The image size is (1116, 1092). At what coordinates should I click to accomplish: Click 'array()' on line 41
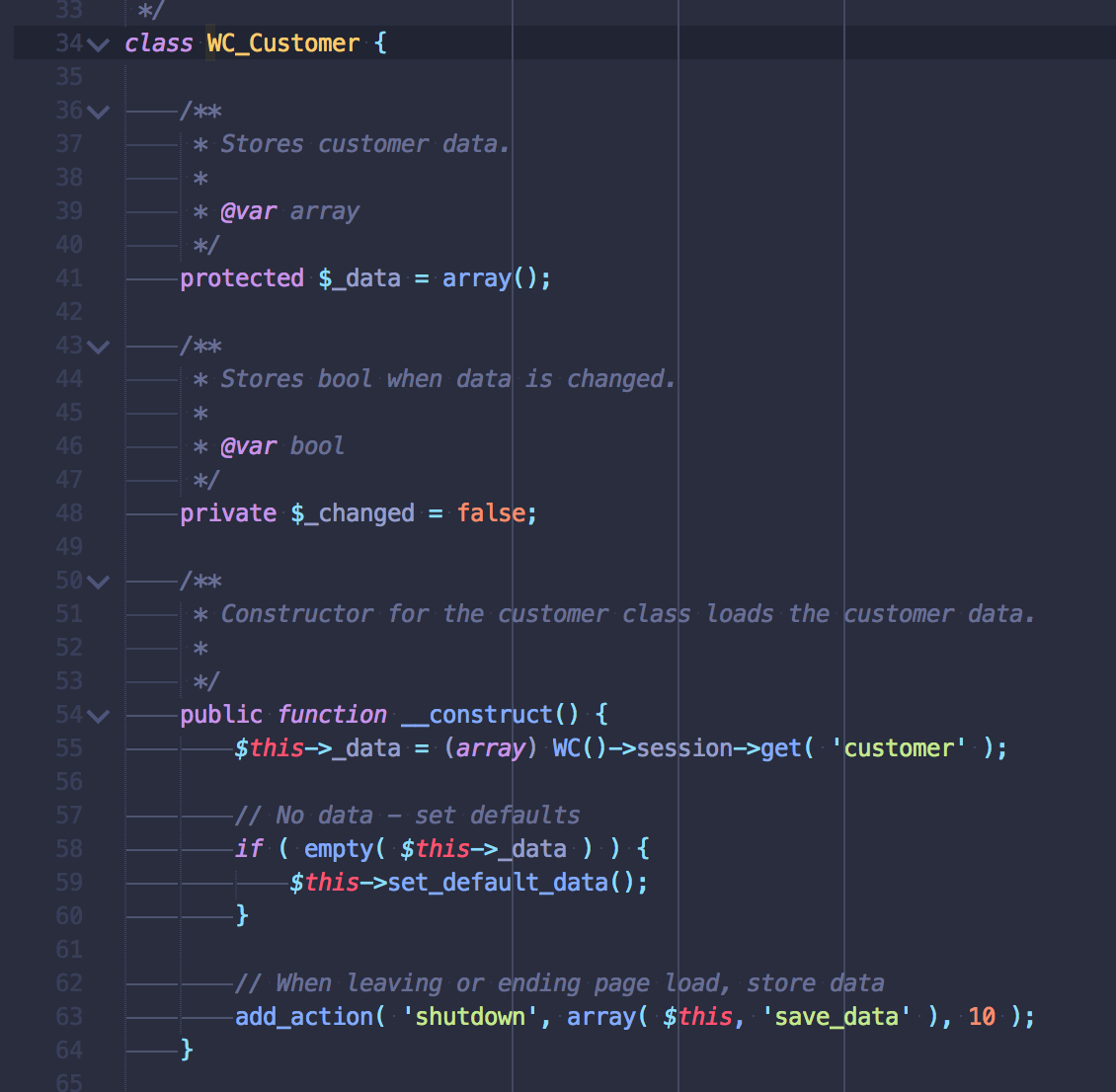491,278
